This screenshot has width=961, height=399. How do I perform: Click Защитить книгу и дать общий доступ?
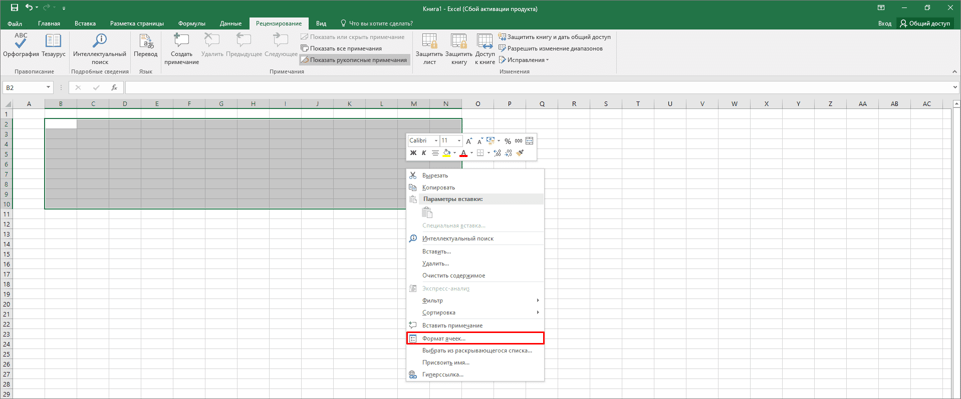(554, 37)
